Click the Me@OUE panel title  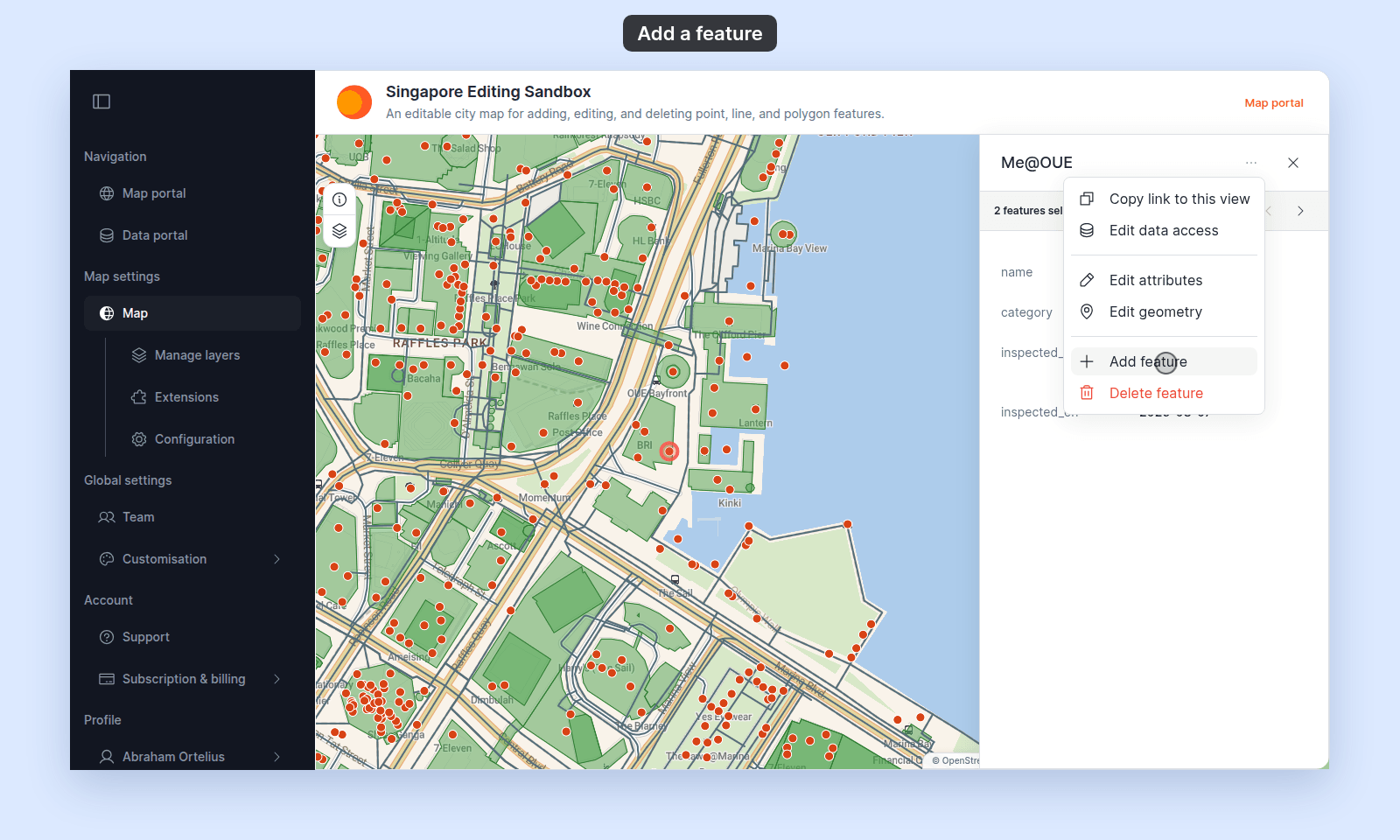[x=1037, y=163]
